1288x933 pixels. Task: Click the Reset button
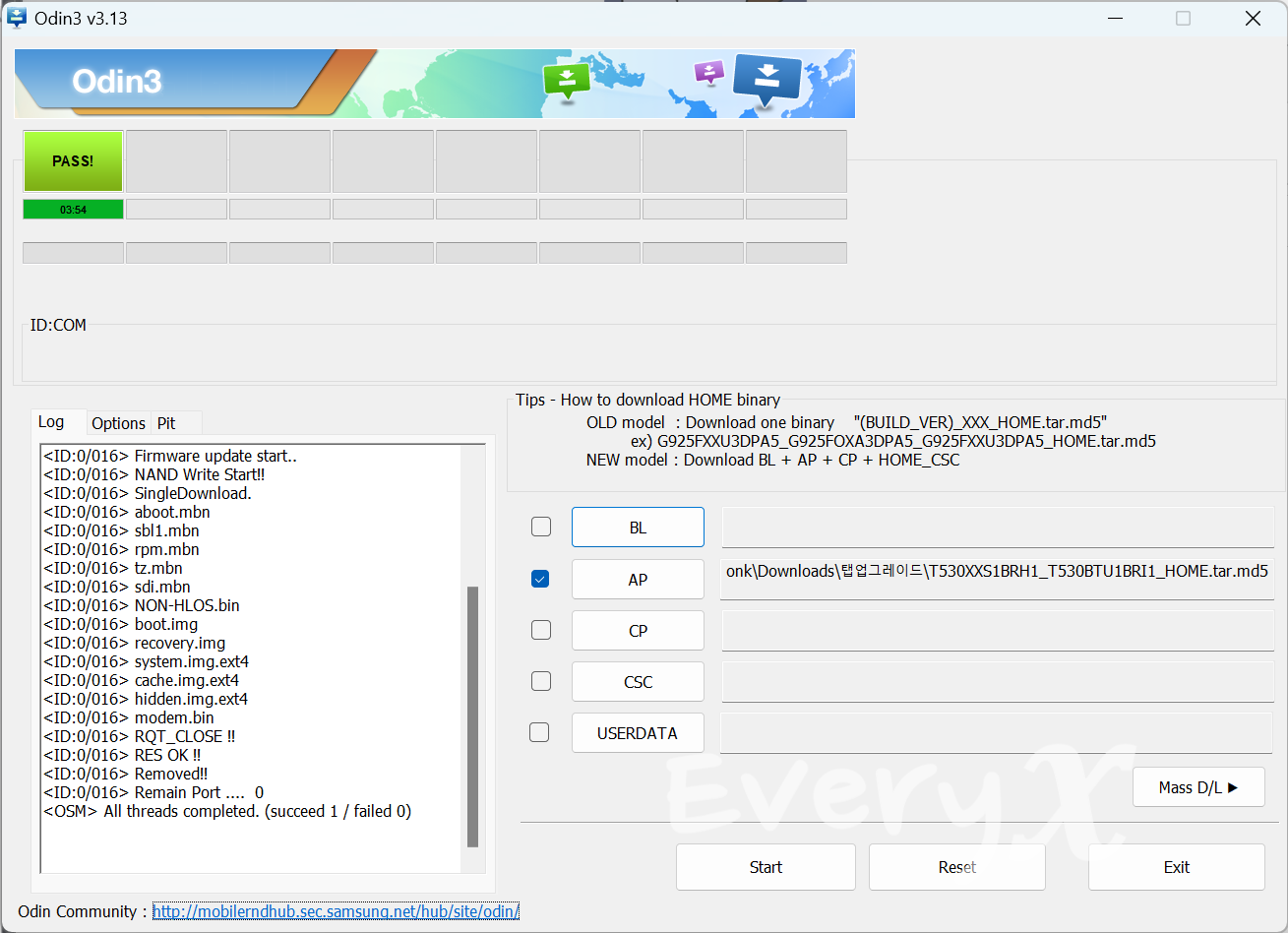click(957, 867)
